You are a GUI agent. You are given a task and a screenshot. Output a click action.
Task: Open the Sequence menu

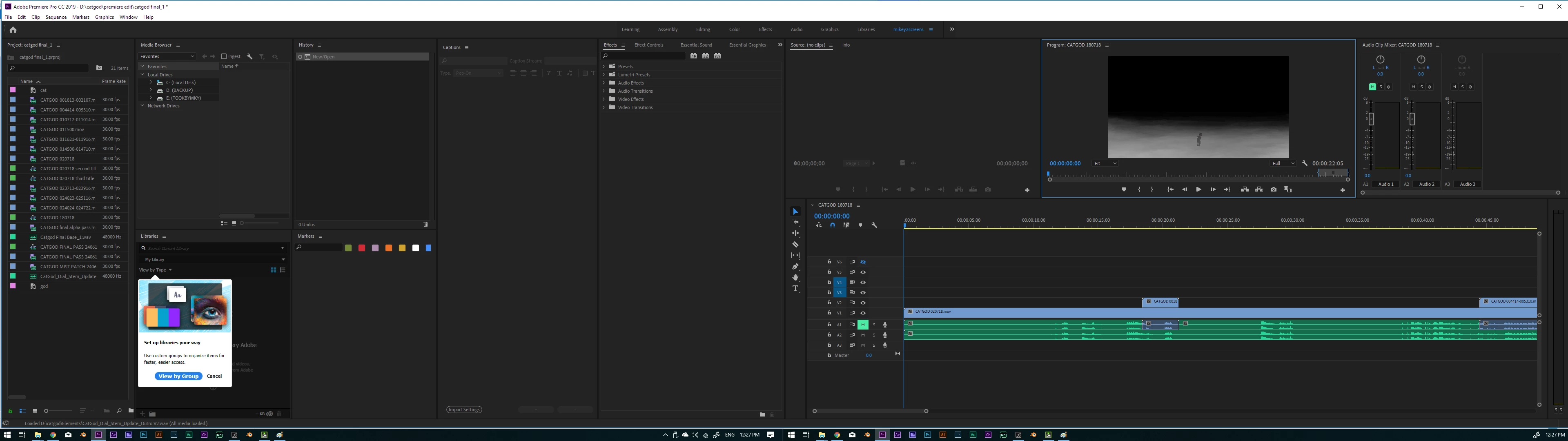56,17
